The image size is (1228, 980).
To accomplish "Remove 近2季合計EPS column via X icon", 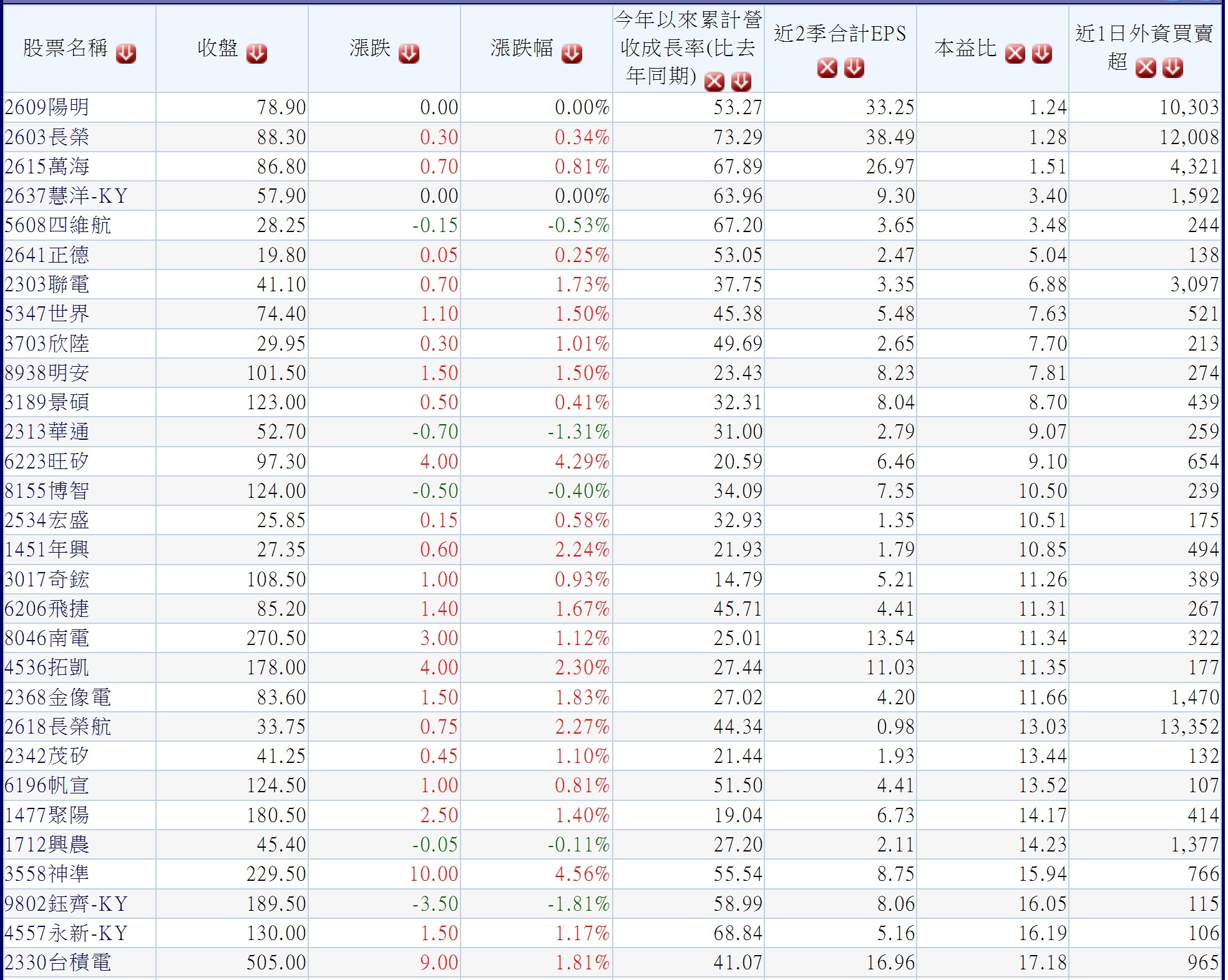I will pyautogui.click(x=827, y=67).
